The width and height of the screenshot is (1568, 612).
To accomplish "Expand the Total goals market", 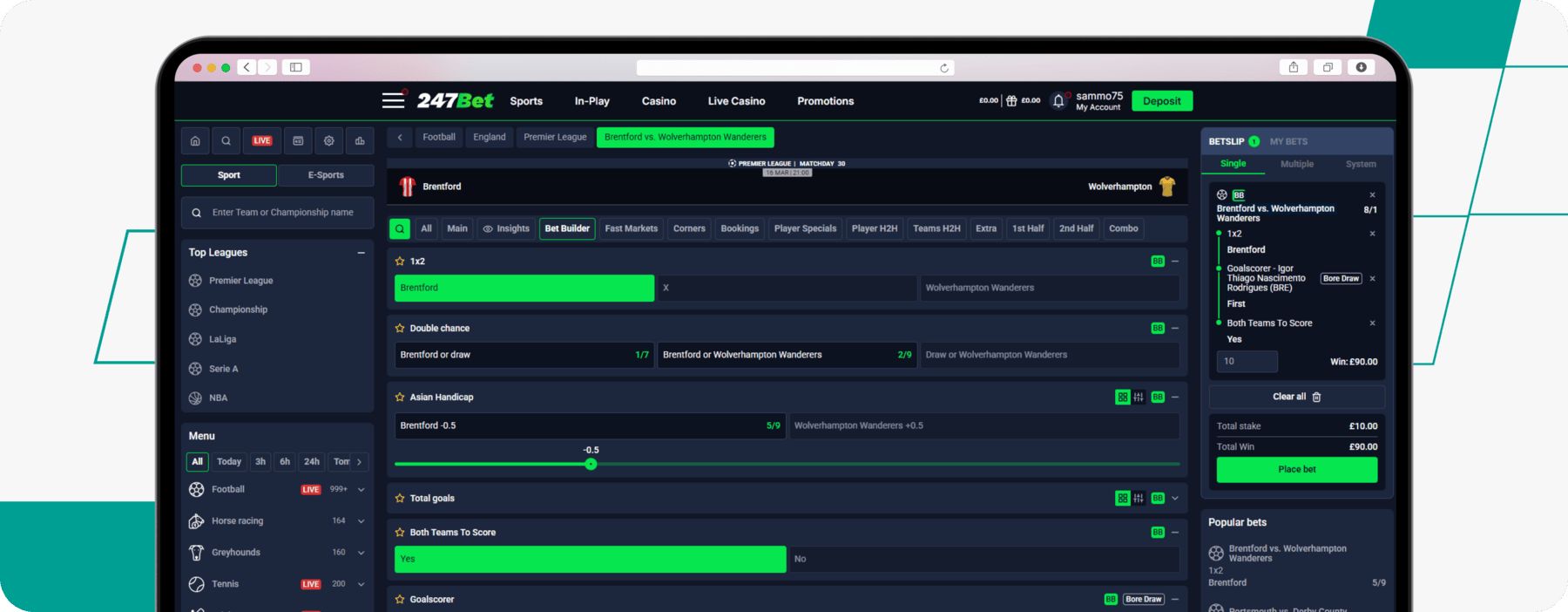I will click(1175, 499).
